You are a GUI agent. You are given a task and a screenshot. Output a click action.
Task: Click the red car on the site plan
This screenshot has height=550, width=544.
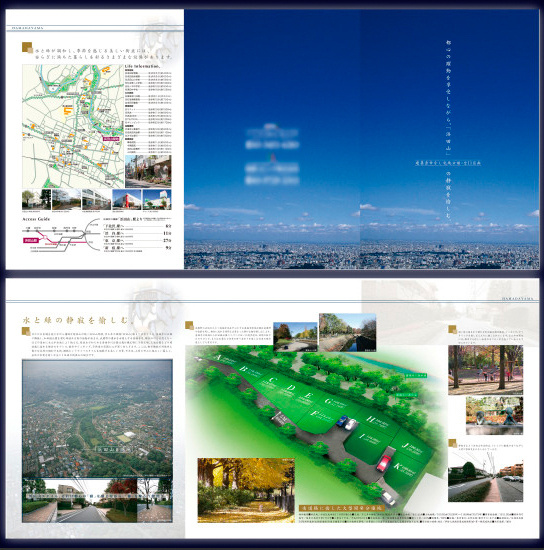[x=384, y=463]
